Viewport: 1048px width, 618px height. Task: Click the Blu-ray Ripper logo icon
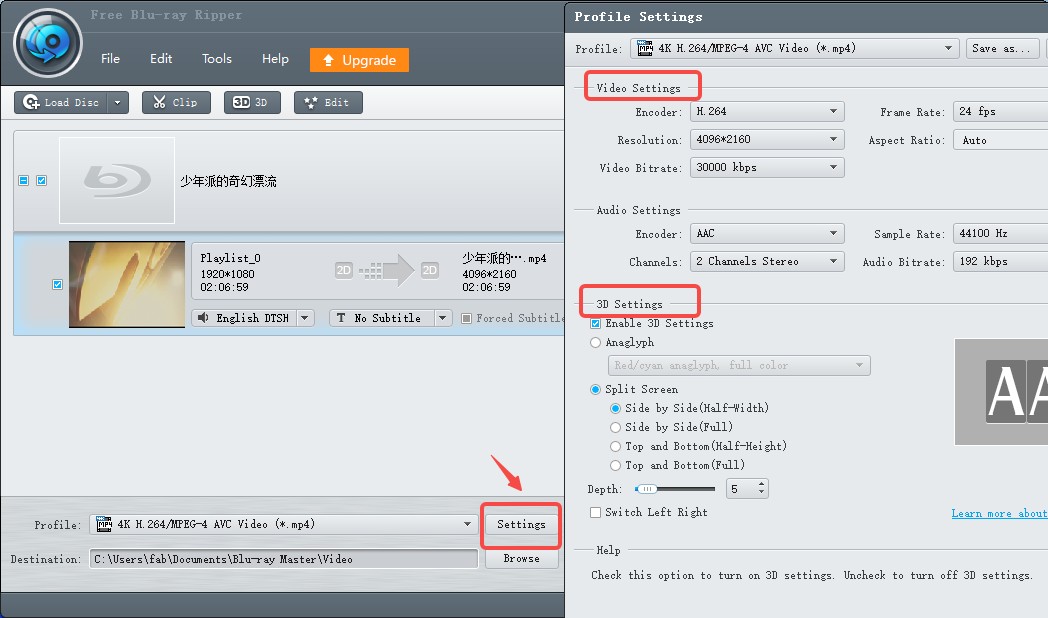(46, 42)
